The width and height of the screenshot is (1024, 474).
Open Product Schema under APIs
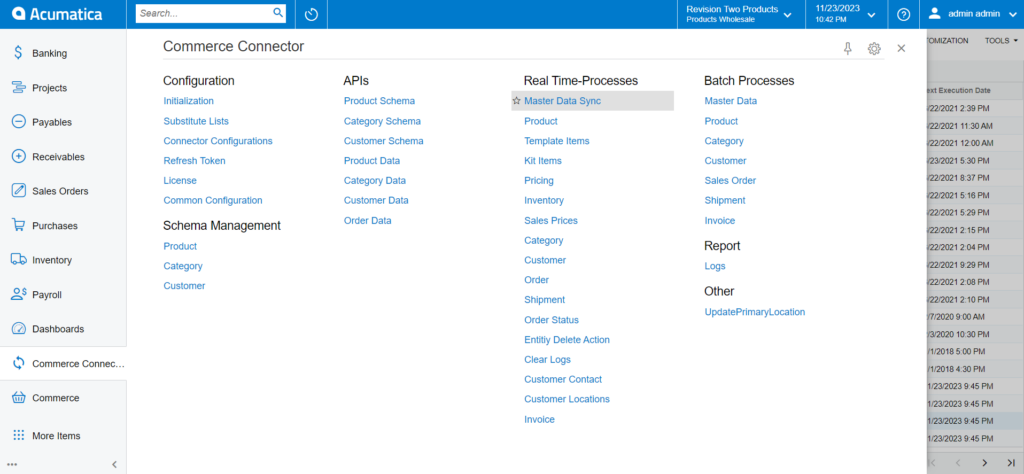(x=379, y=101)
